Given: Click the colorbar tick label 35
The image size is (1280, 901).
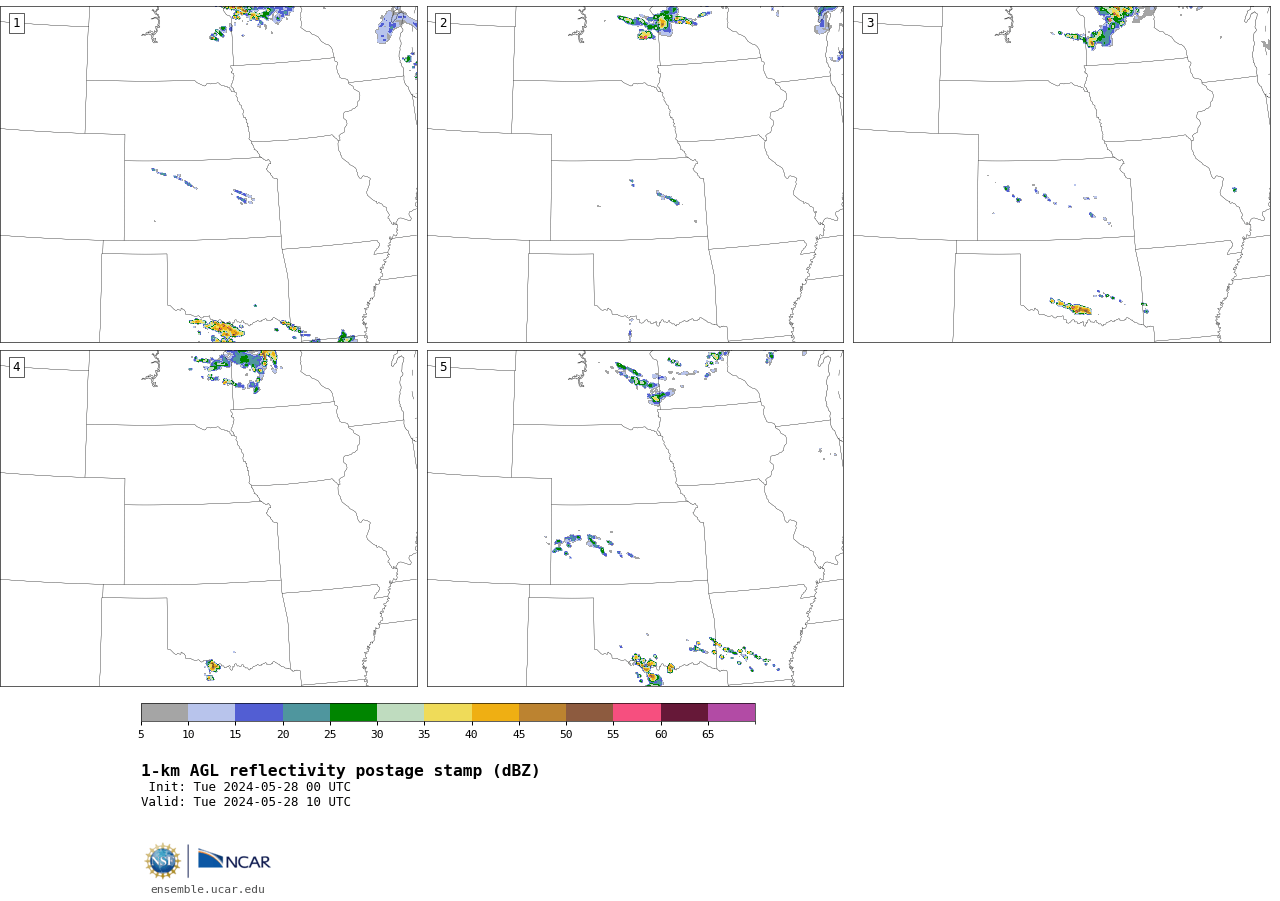Looking at the screenshot, I should pos(424,734).
